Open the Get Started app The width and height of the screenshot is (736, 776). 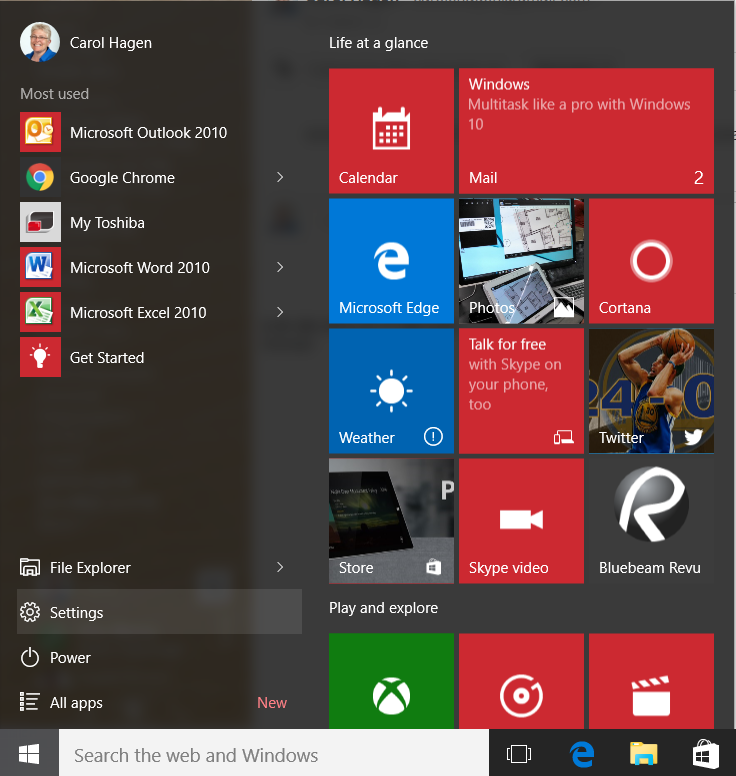(159, 357)
